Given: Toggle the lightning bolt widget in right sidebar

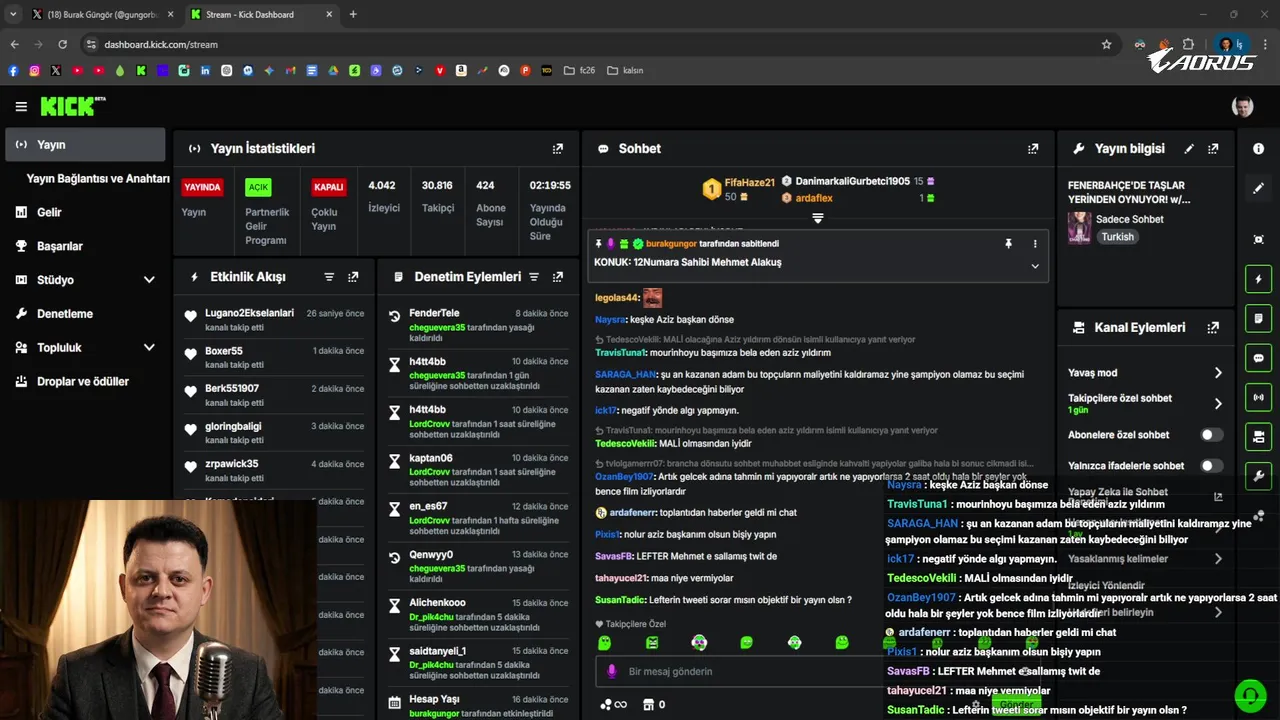Looking at the screenshot, I should (x=1258, y=279).
